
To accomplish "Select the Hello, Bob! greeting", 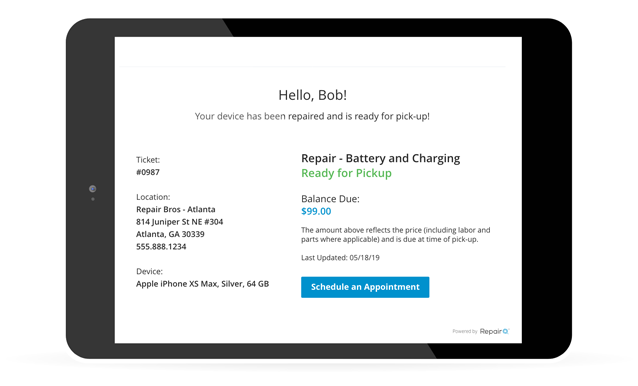I will coord(312,95).
